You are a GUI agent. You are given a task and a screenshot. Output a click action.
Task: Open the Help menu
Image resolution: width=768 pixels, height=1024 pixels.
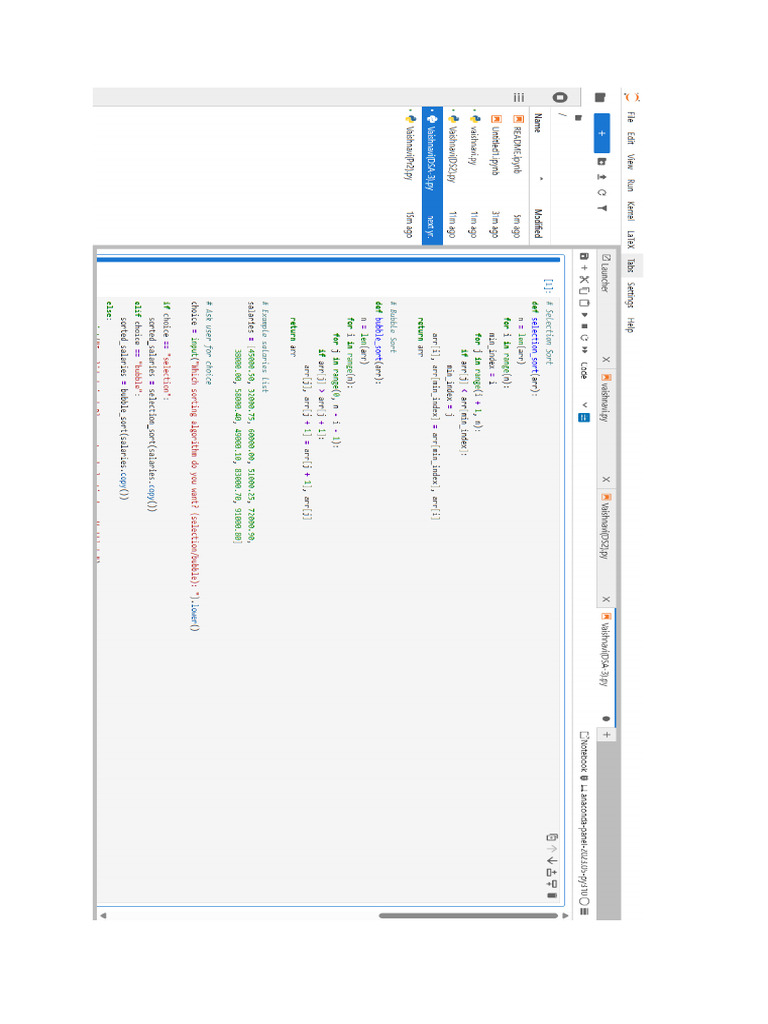[631, 325]
